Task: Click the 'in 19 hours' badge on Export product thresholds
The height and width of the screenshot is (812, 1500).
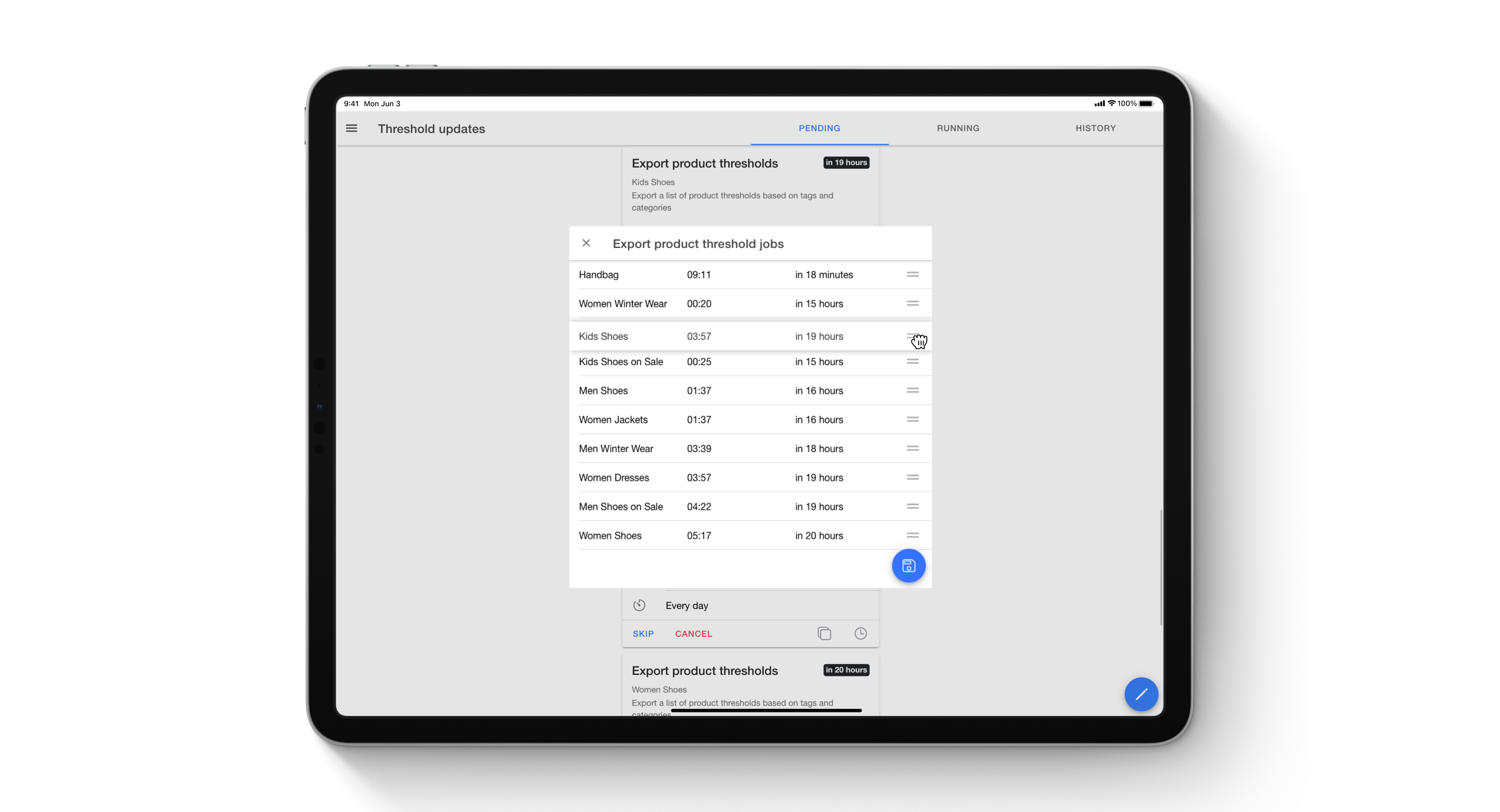Action: tap(846, 163)
